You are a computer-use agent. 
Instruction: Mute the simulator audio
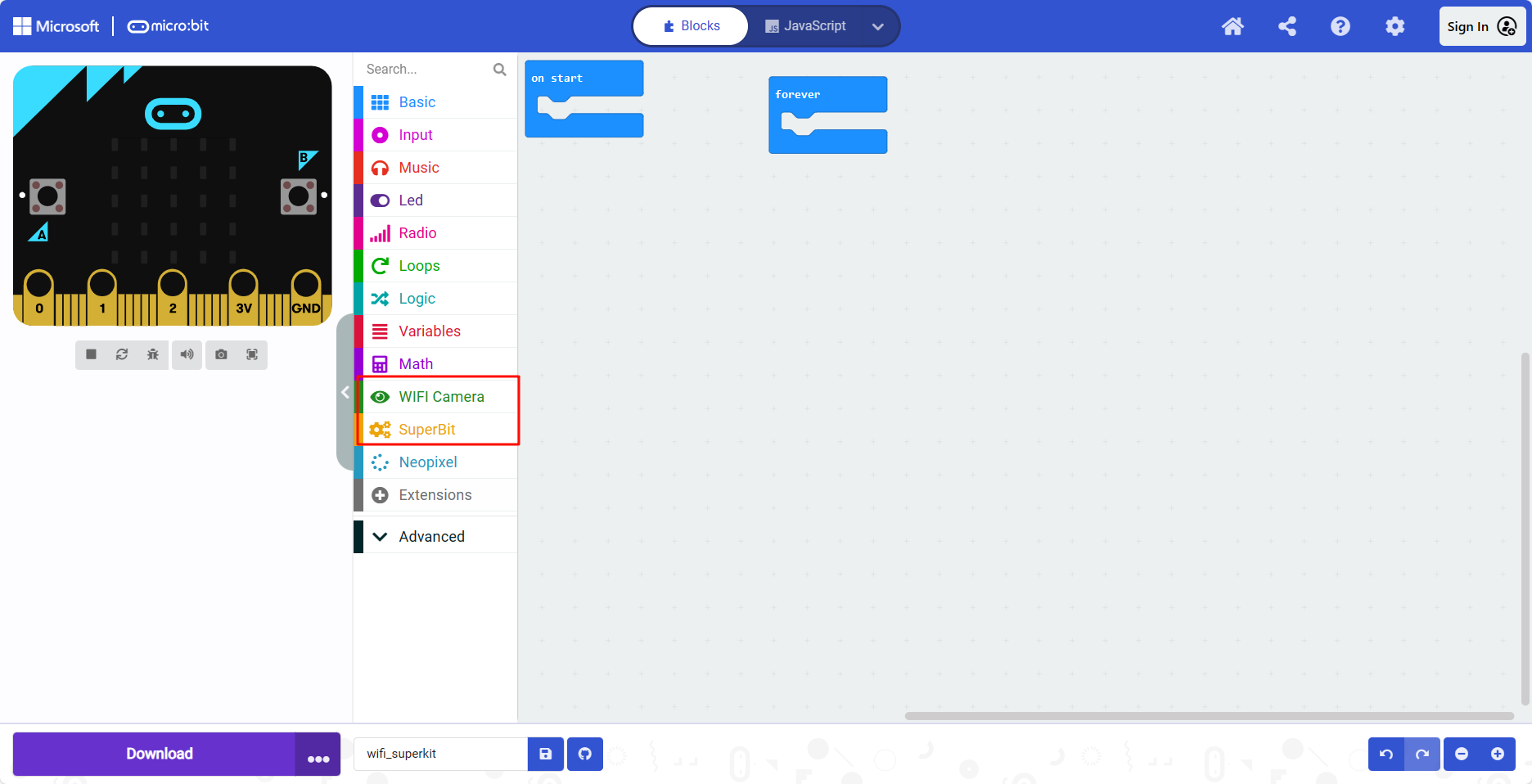coord(187,354)
